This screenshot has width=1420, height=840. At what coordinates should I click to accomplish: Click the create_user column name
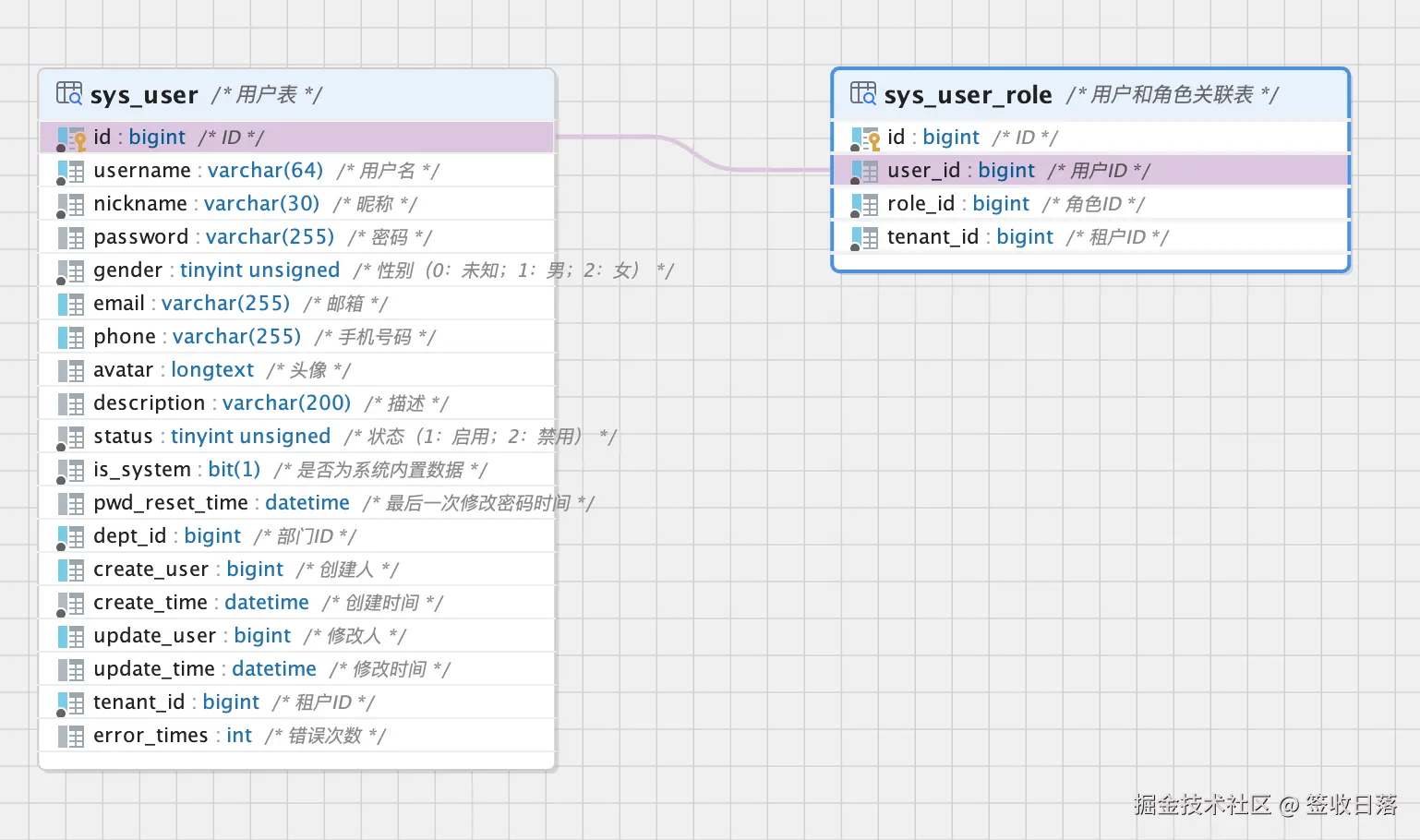coord(150,570)
